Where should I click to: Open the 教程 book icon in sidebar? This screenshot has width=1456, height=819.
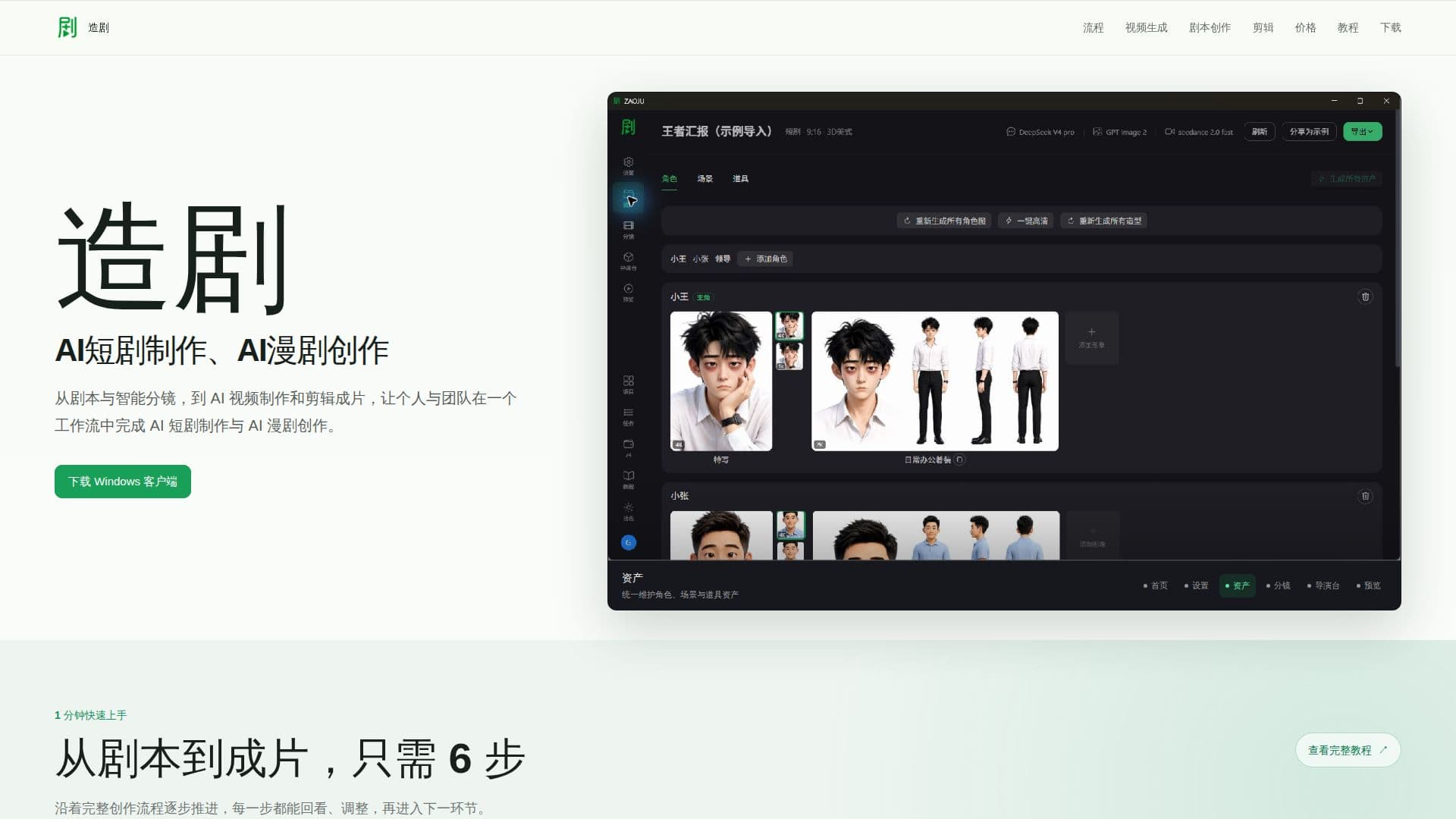coord(629,479)
